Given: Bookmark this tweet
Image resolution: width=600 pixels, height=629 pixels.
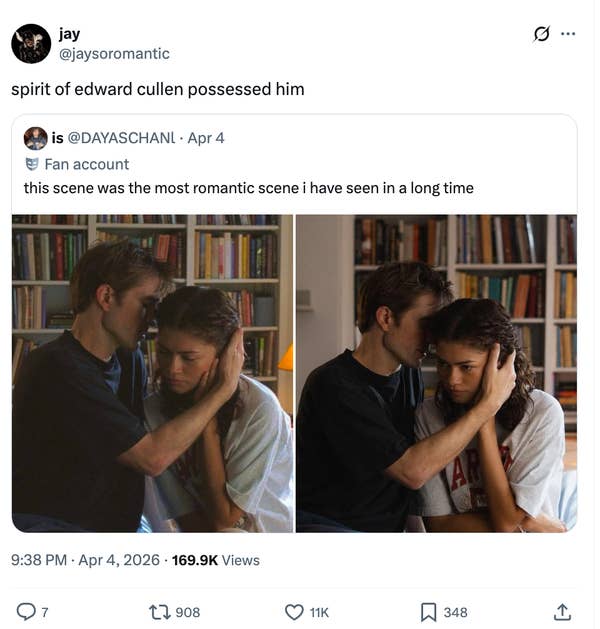Looking at the screenshot, I should [x=428, y=611].
